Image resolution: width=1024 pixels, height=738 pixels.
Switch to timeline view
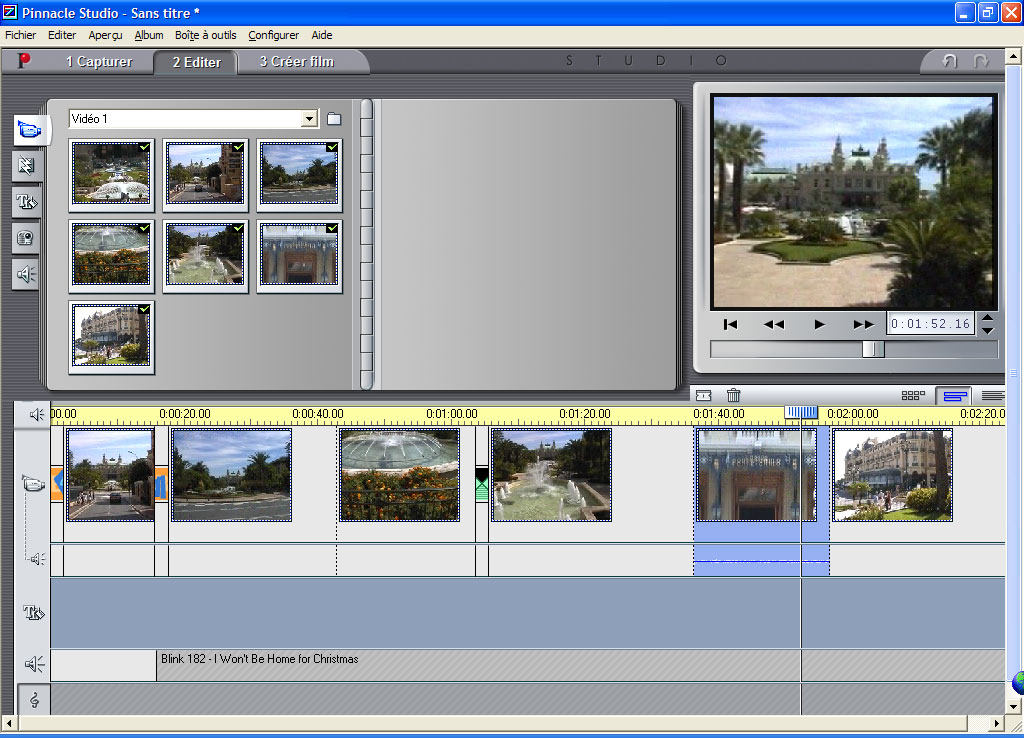[x=954, y=396]
